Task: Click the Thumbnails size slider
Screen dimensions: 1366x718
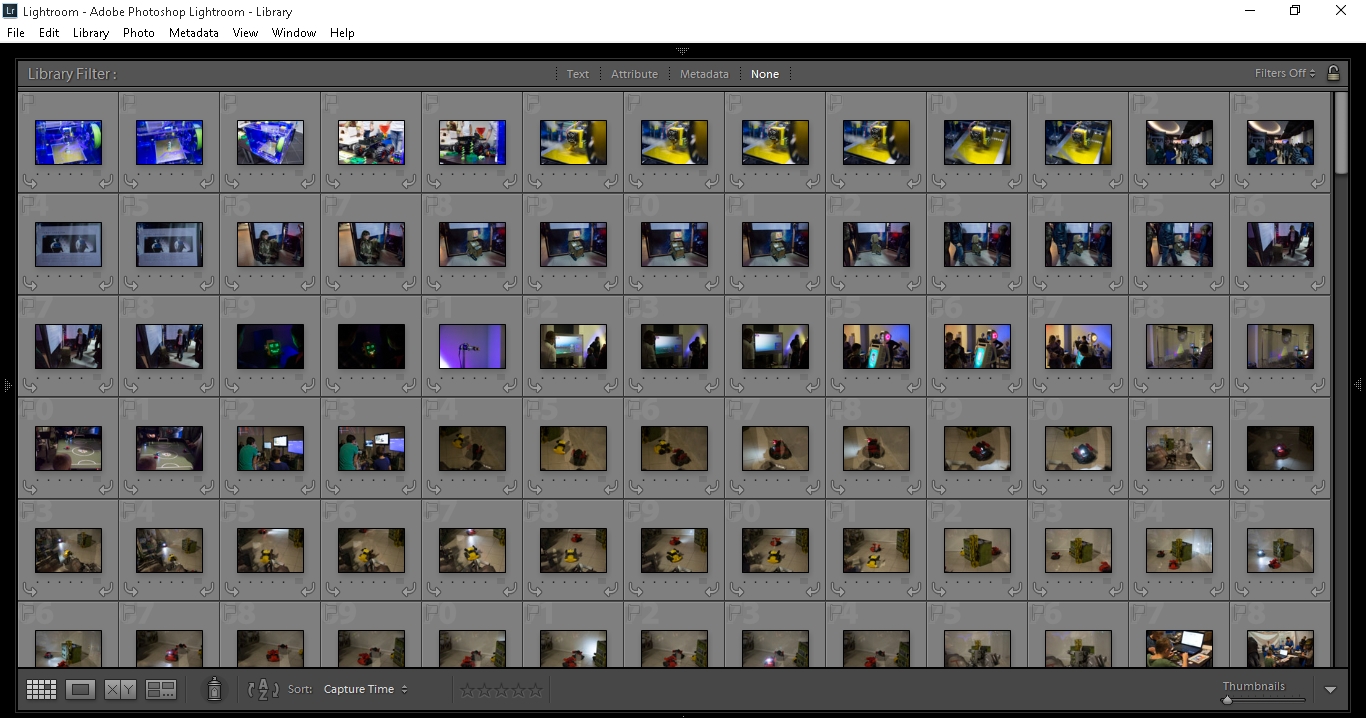Action: click(x=1264, y=699)
